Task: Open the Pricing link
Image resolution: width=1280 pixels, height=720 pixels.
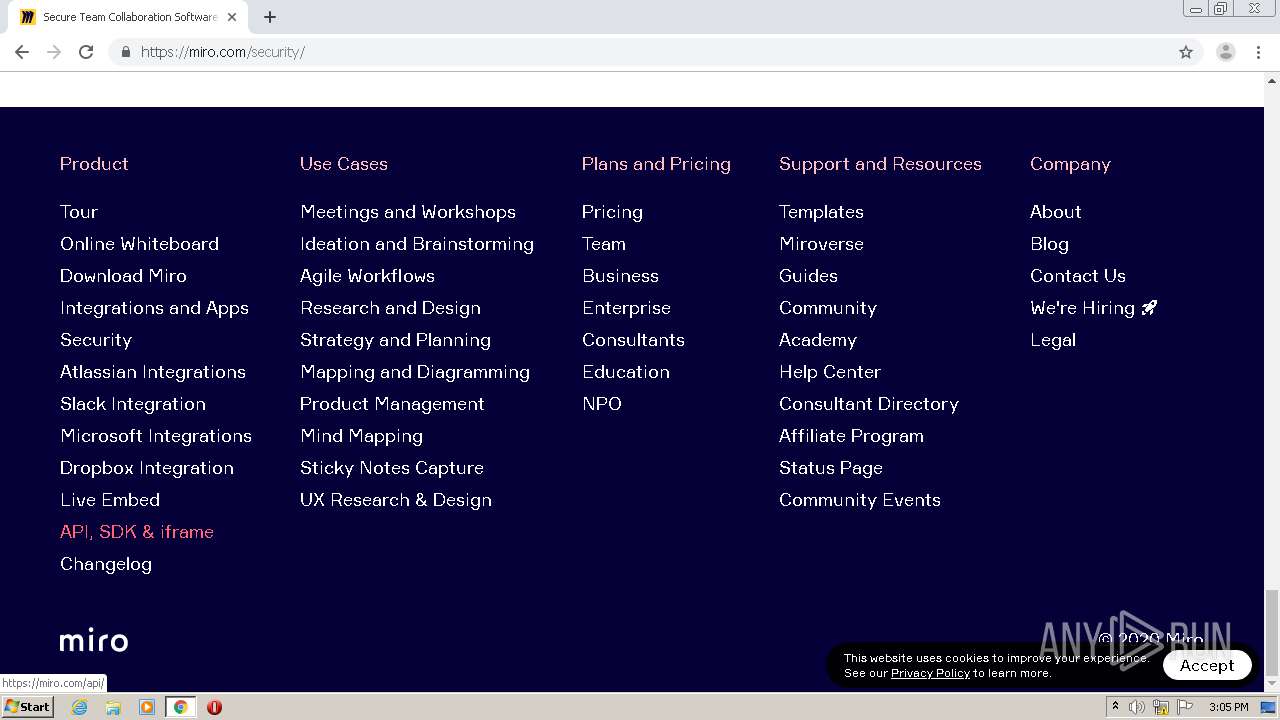Action: tap(612, 212)
